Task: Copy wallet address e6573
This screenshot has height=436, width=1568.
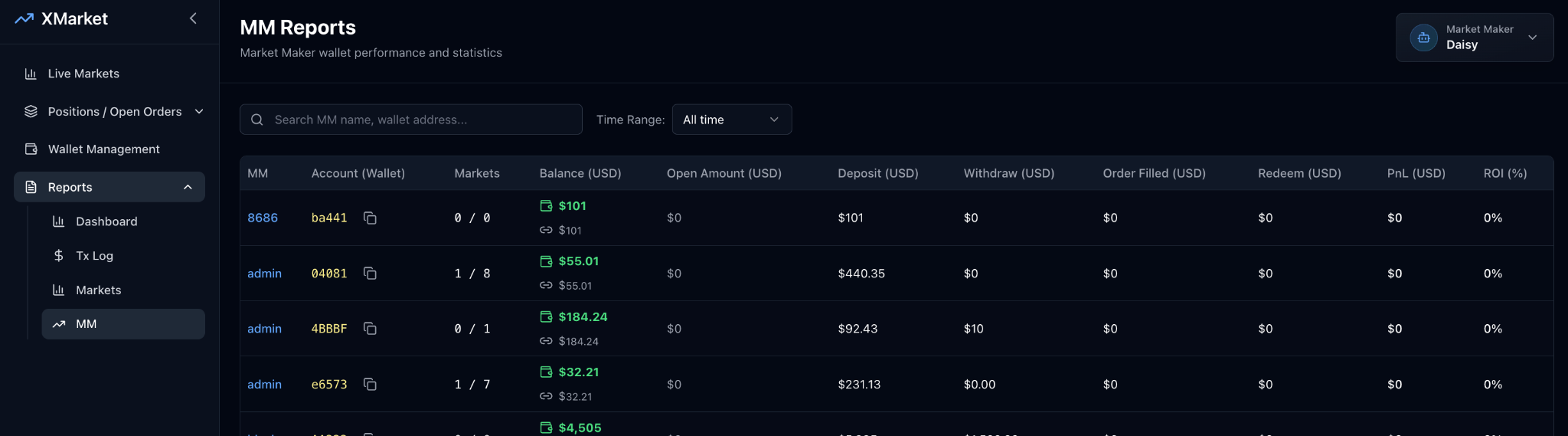Action: [x=370, y=384]
